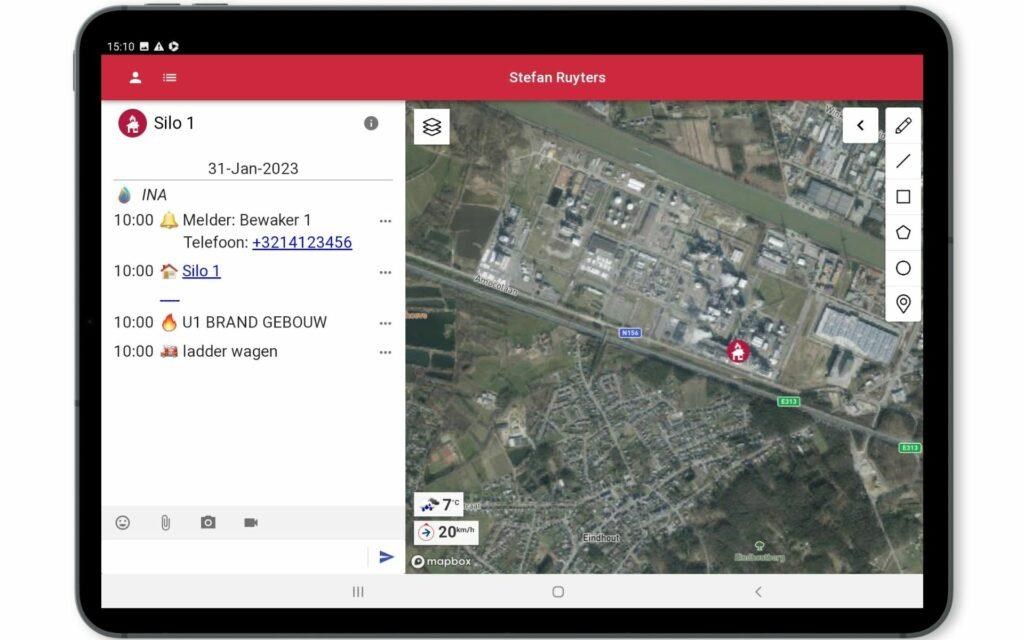Call phone number +3214123456

[301, 243]
